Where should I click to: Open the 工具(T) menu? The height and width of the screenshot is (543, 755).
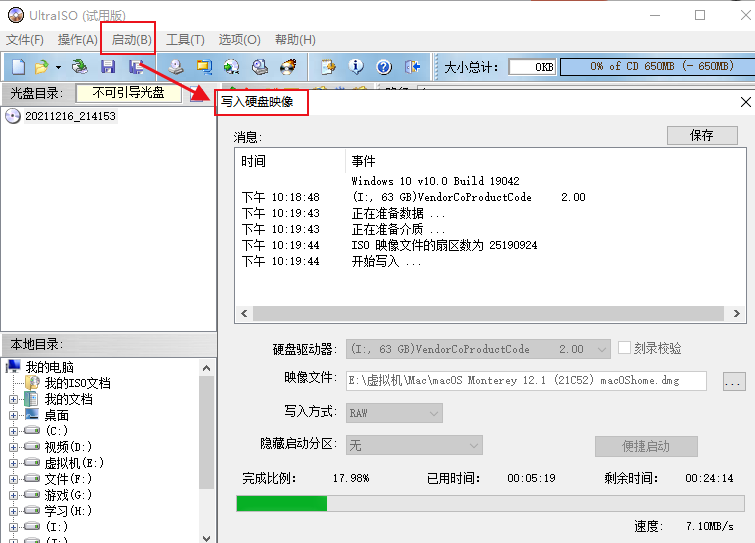coord(185,39)
